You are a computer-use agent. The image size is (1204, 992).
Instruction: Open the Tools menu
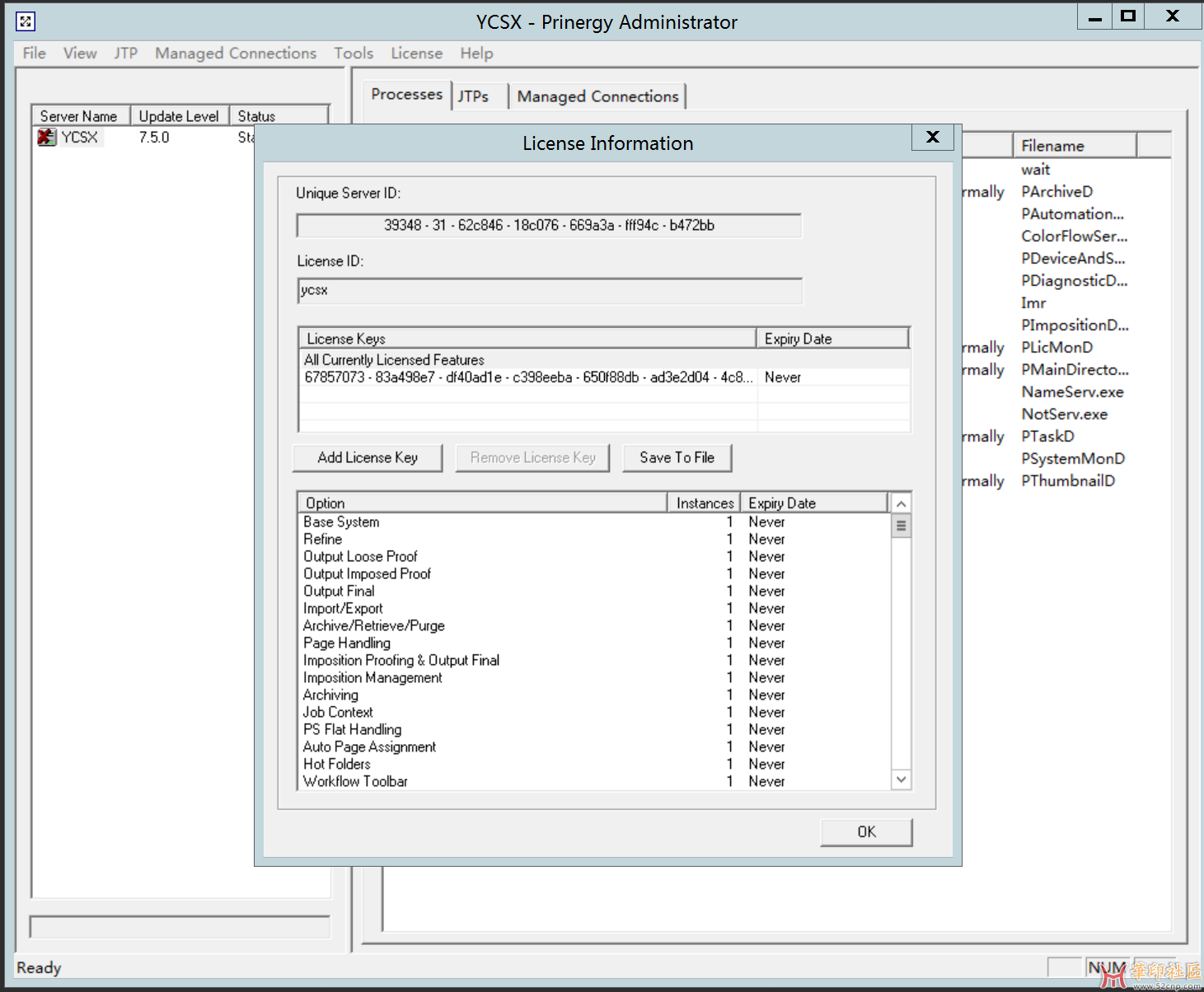point(354,53)
